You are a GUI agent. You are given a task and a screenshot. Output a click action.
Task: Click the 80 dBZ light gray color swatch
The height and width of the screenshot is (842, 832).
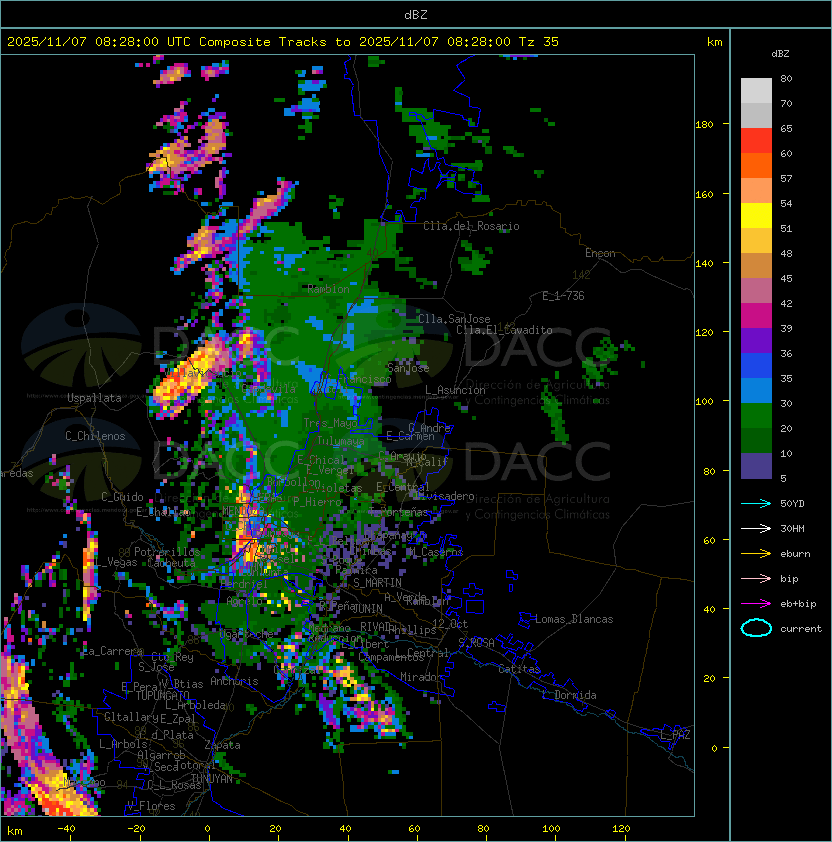click(x=756, y=90)
